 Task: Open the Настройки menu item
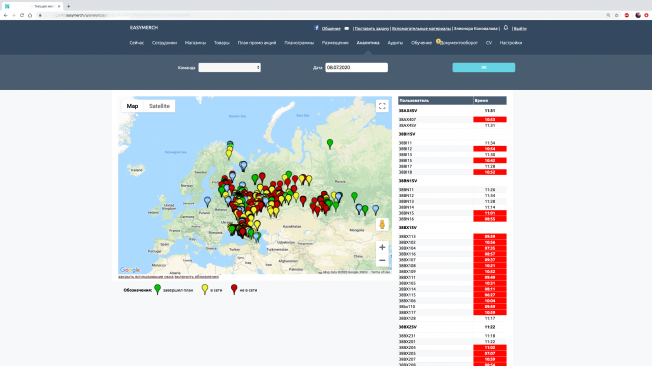[x=511, y=42]
